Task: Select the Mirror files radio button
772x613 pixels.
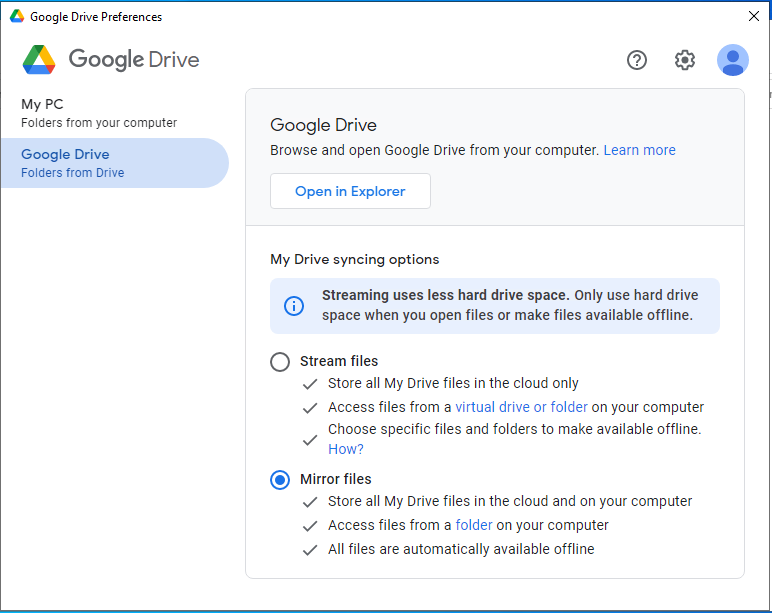Action: click(x=280, y=480)
